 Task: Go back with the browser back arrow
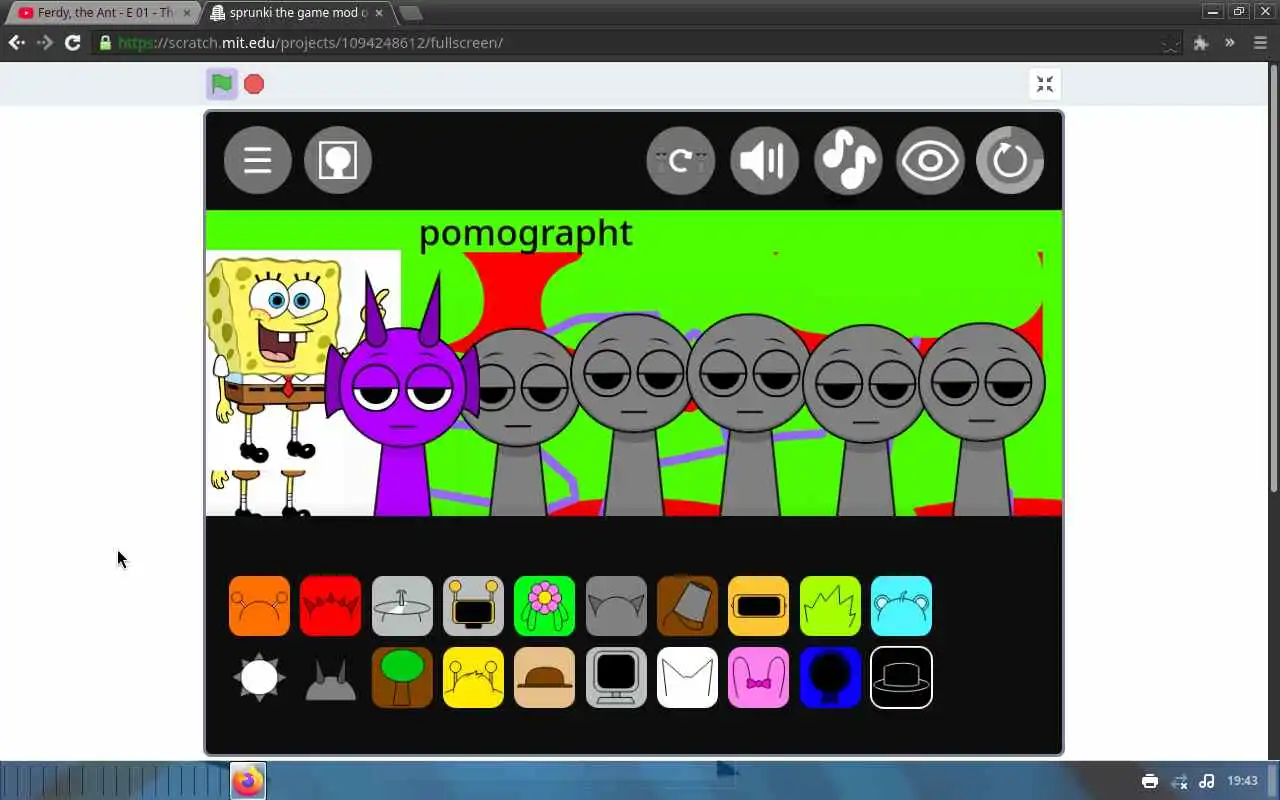(17, 43)
